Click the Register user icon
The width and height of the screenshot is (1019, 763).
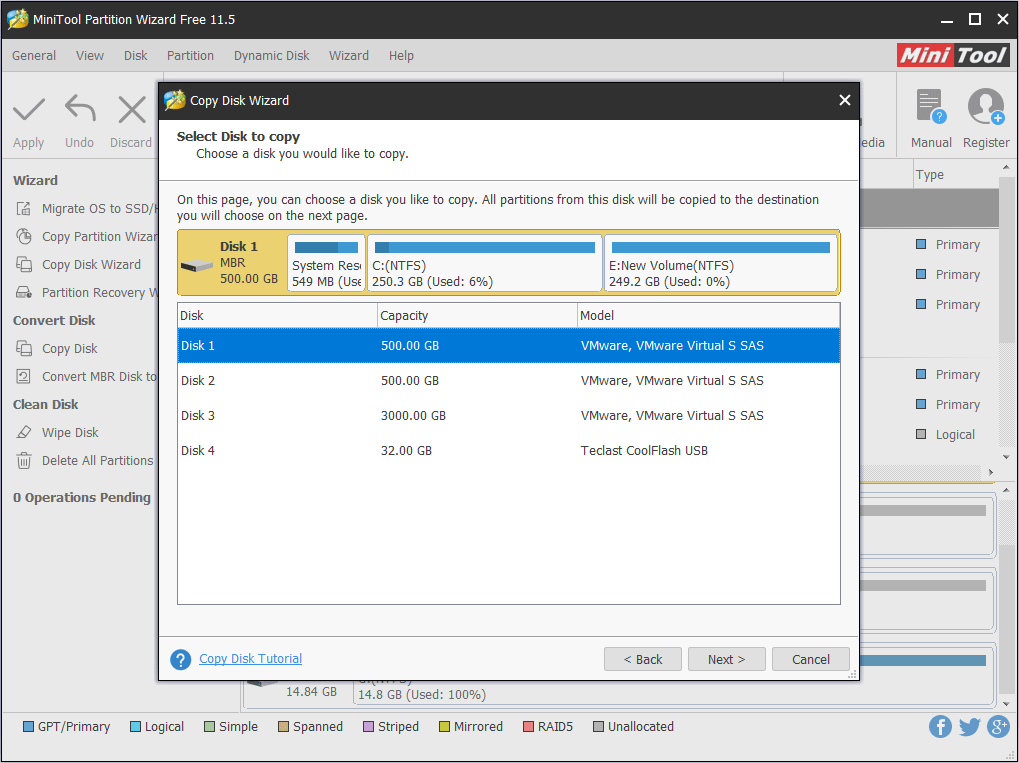[x=986, y=107]
